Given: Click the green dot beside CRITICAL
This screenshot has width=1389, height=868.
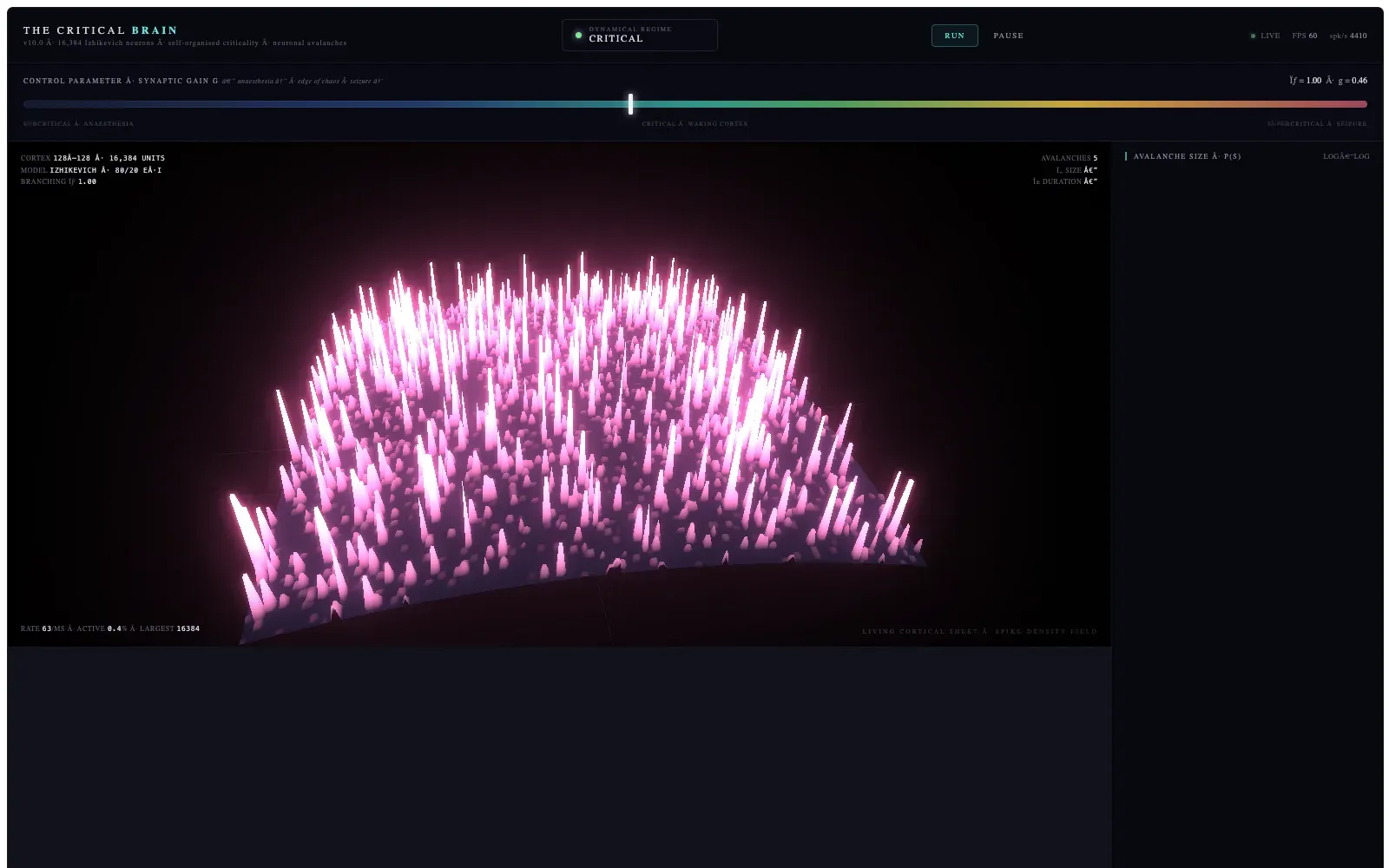Looking at the screenshot, I should (578, 36).
